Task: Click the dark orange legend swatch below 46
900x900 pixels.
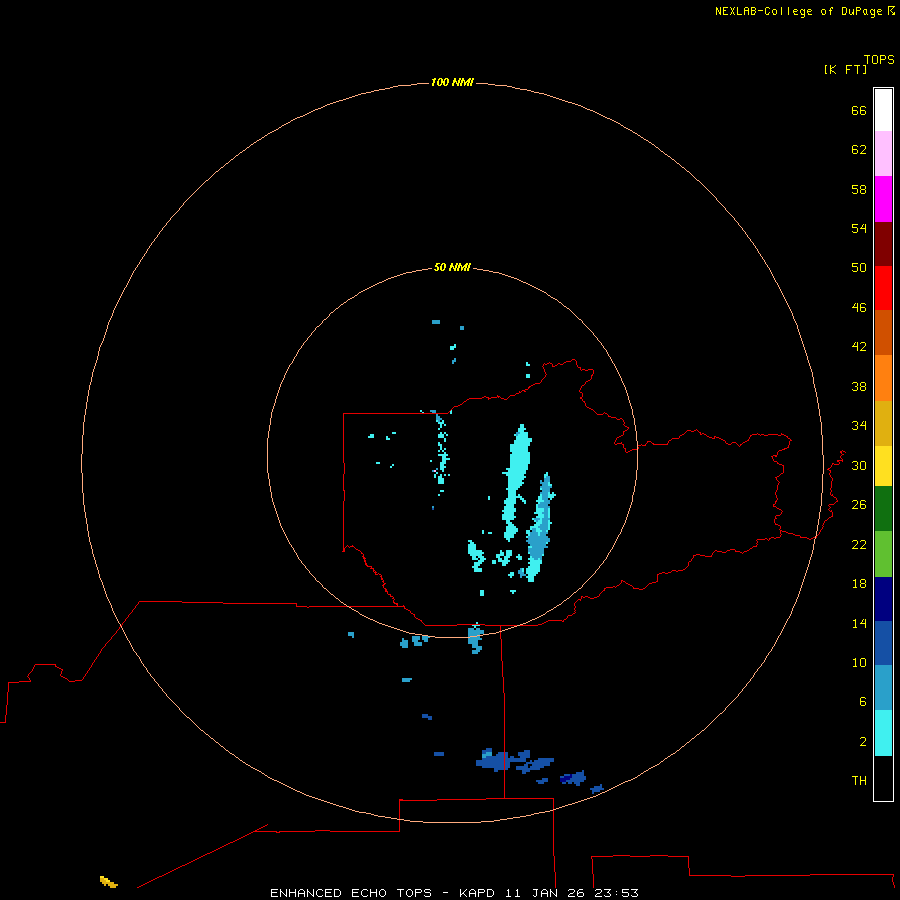Action: click(883, 332)
